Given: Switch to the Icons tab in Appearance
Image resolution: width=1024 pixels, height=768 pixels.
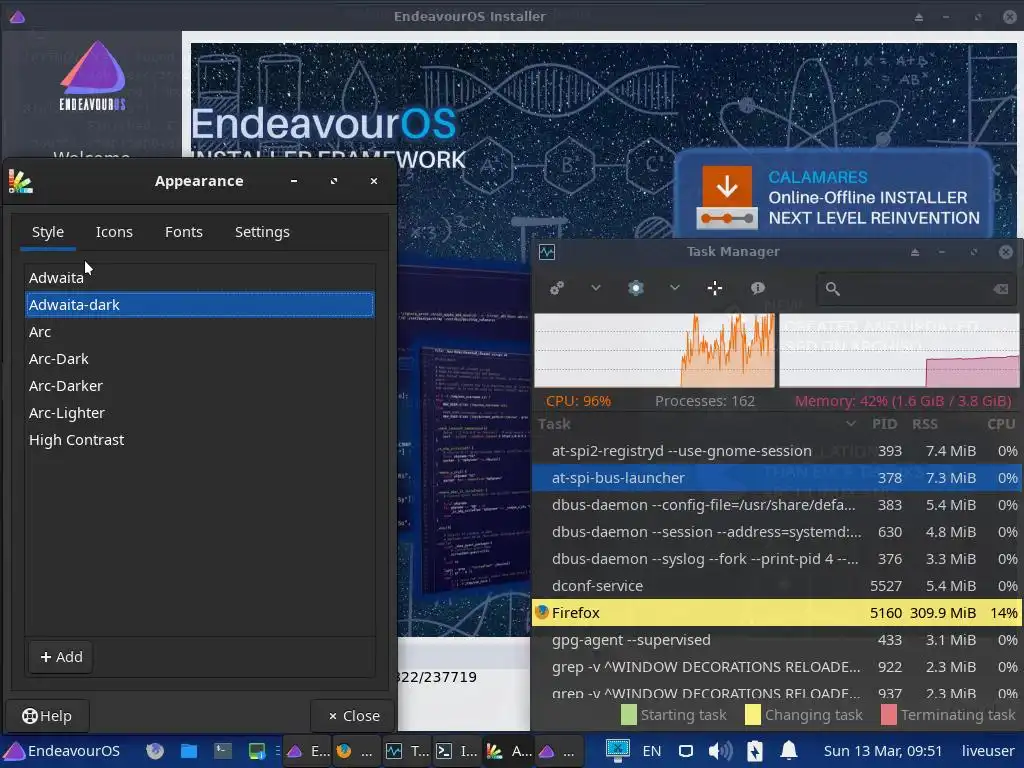Looking at the screenshot, I should point(114,232).
